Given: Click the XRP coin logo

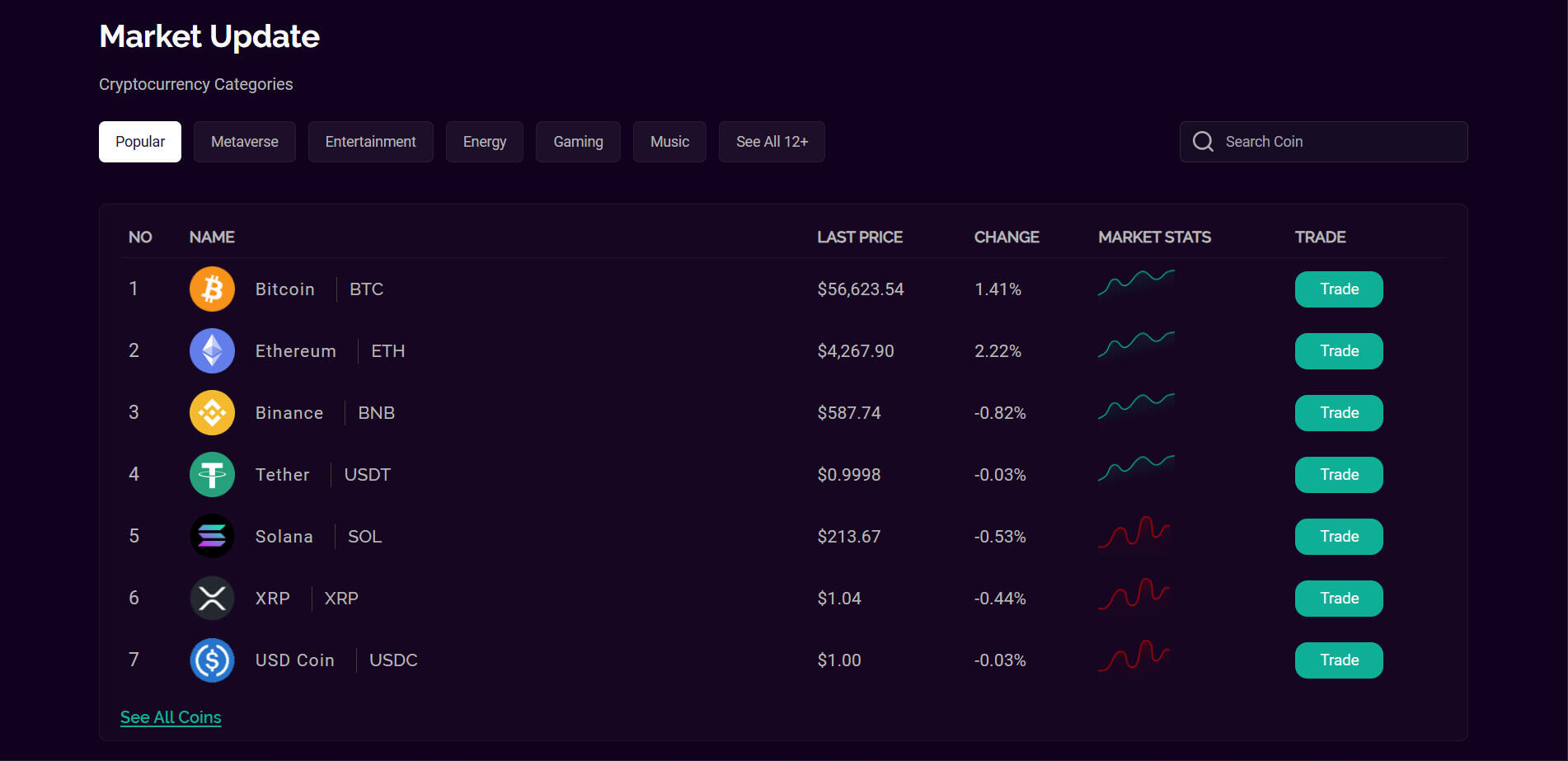Looking at the screenshot, I should pyautogui.click(x=212, y=599).
